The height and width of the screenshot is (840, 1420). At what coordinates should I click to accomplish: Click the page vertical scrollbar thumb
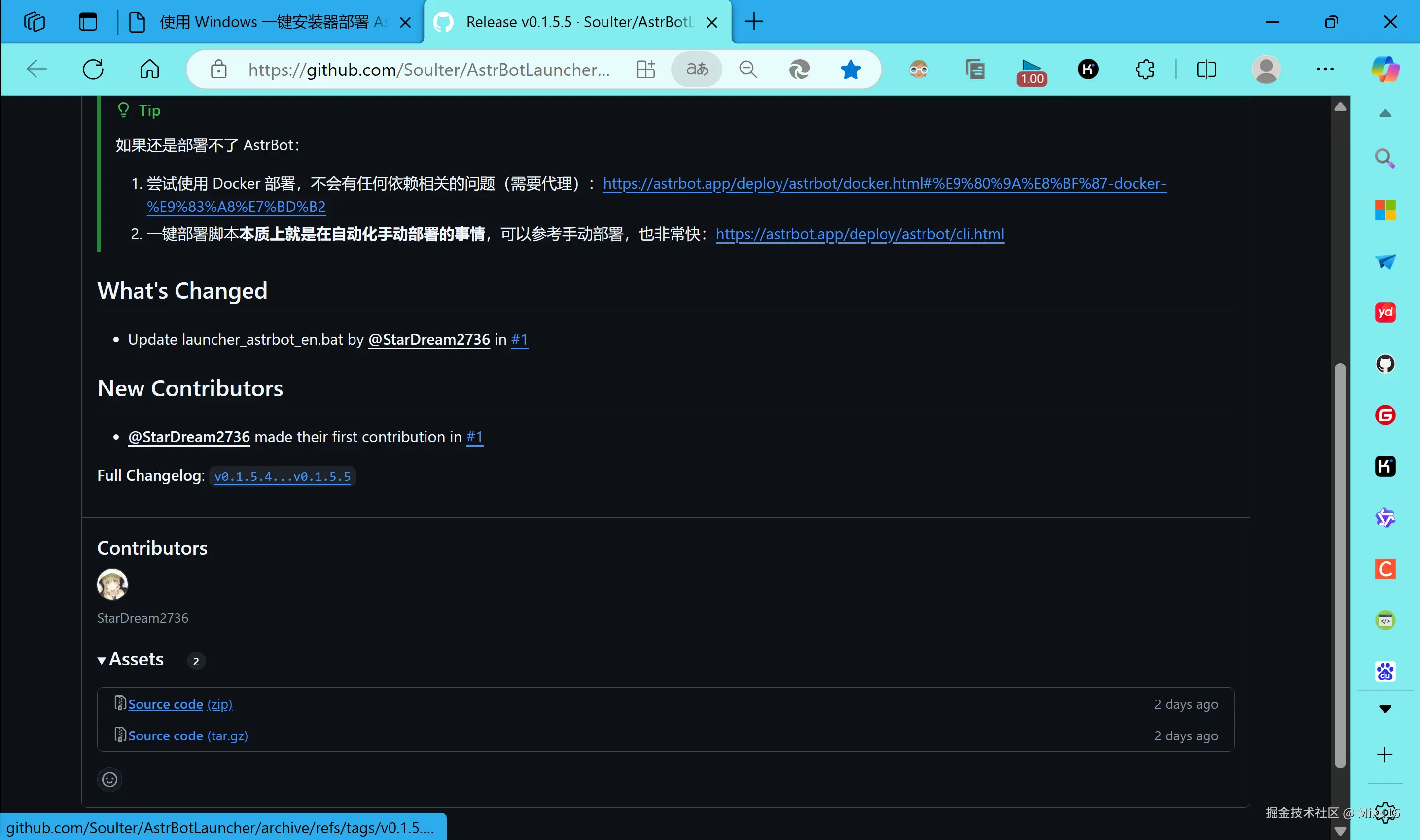[x=1339, y=566]
